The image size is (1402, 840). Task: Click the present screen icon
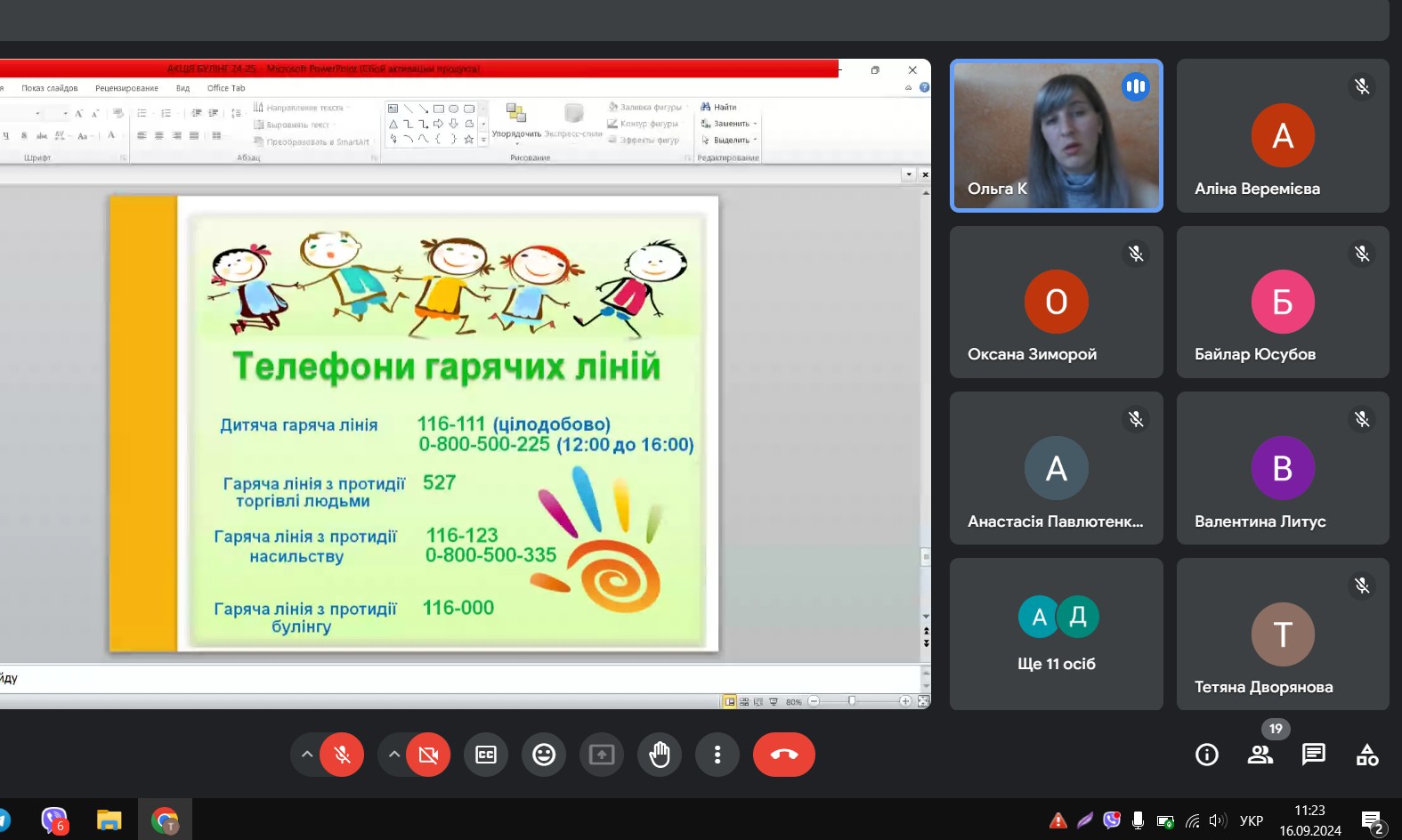point(602,755)
